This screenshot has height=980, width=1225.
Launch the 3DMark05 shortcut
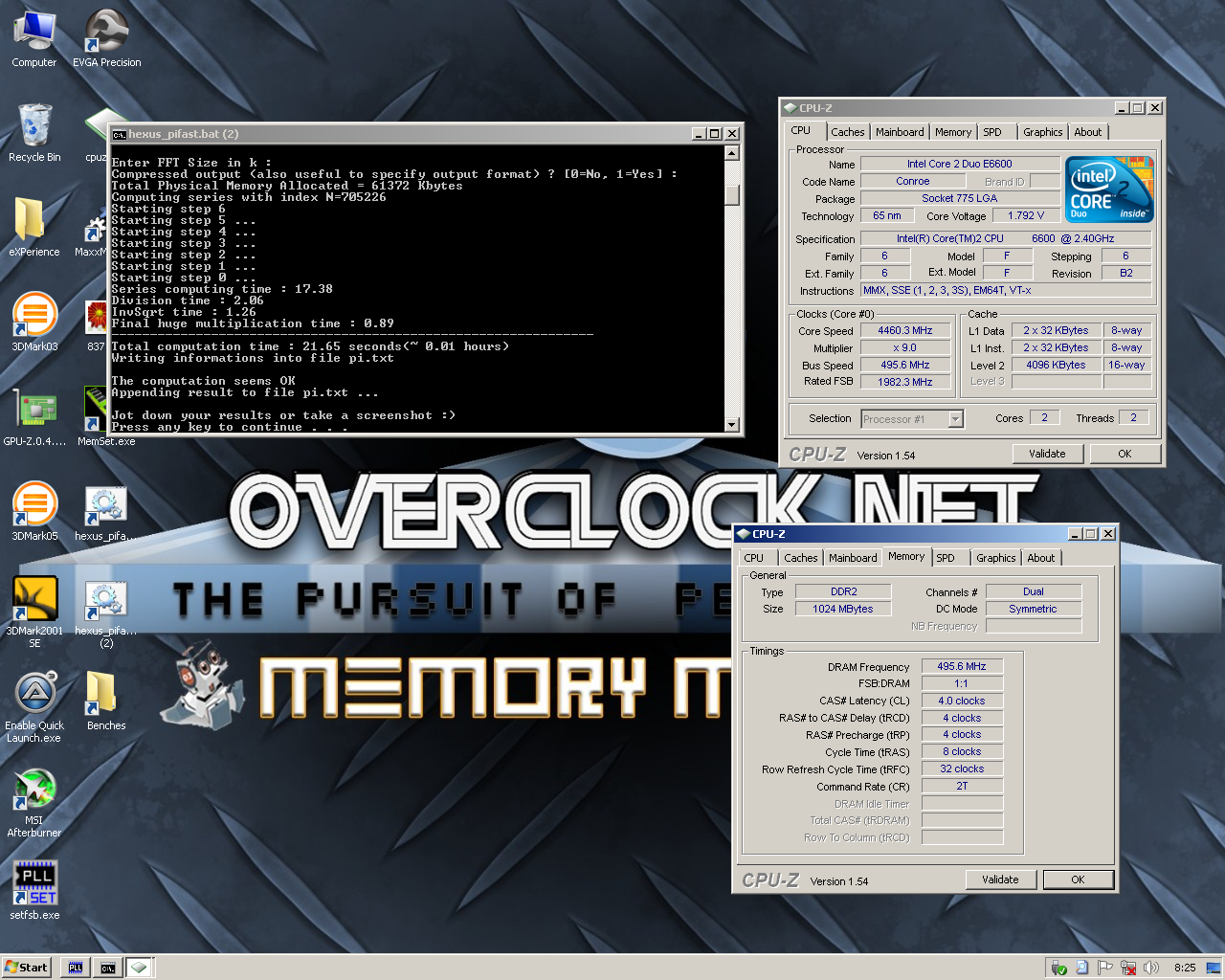pos(34,511)
